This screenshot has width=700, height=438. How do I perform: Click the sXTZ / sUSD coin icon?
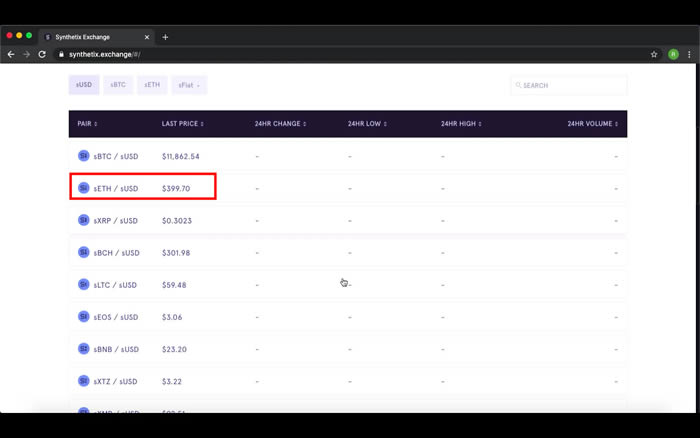coord(83,381)
